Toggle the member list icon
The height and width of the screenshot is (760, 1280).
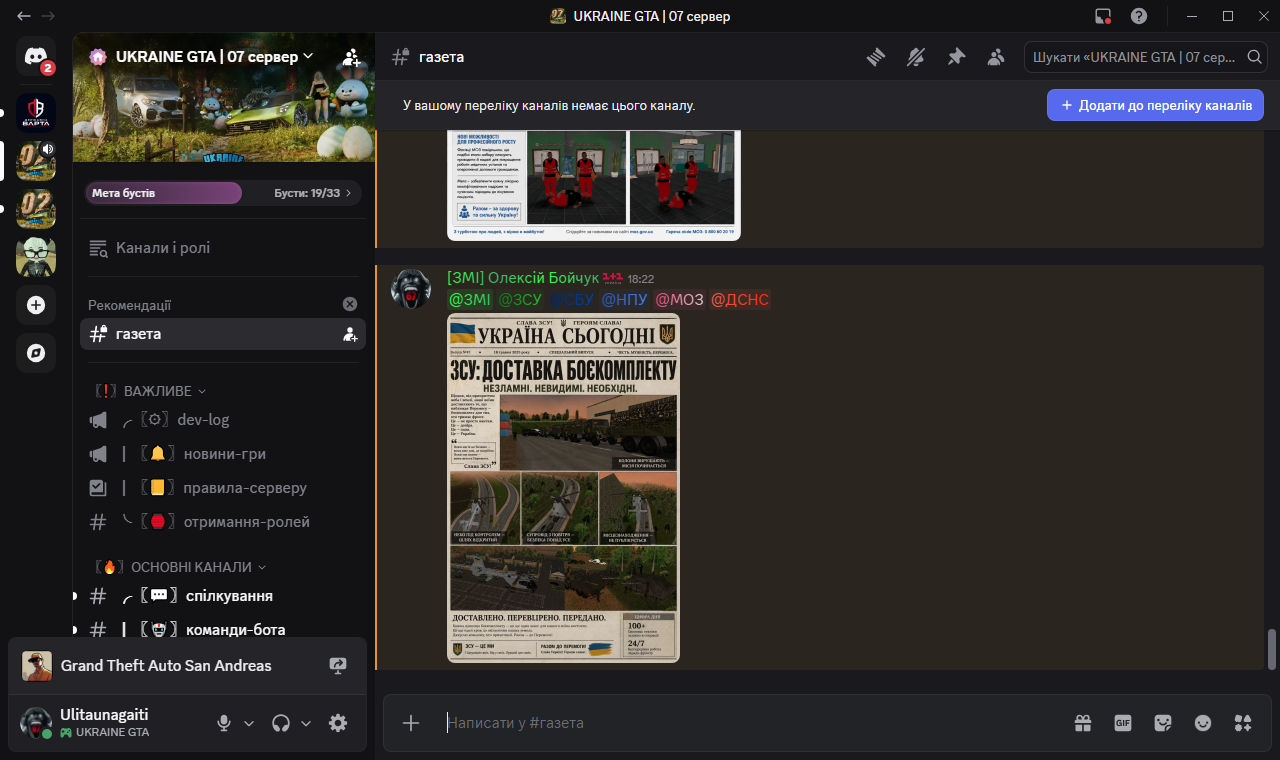996,57
